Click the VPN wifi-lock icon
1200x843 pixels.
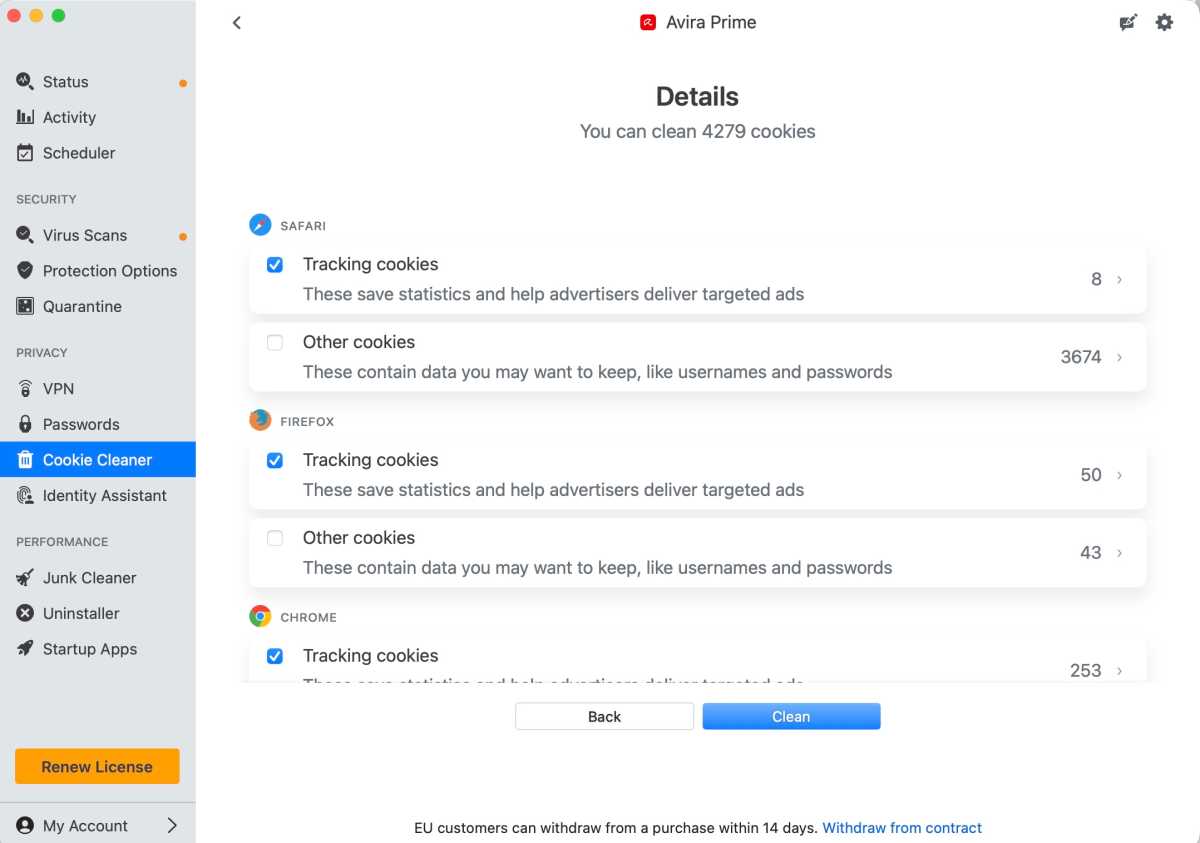(25, 388)
